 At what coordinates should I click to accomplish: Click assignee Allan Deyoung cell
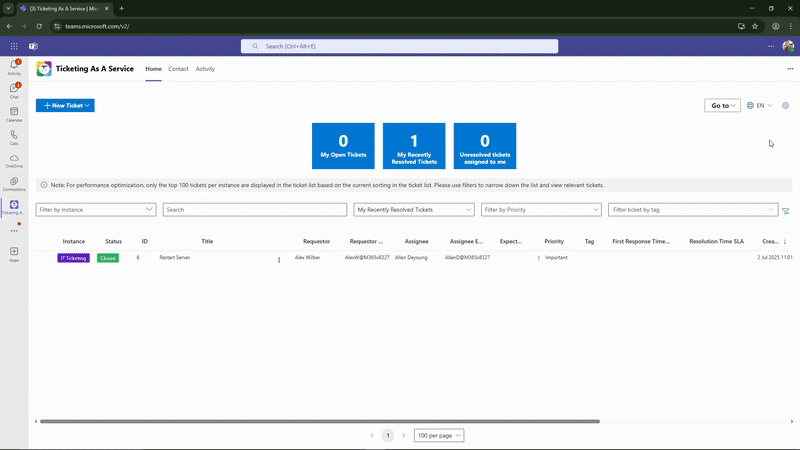pyautogui.click(x=411, y=258)
